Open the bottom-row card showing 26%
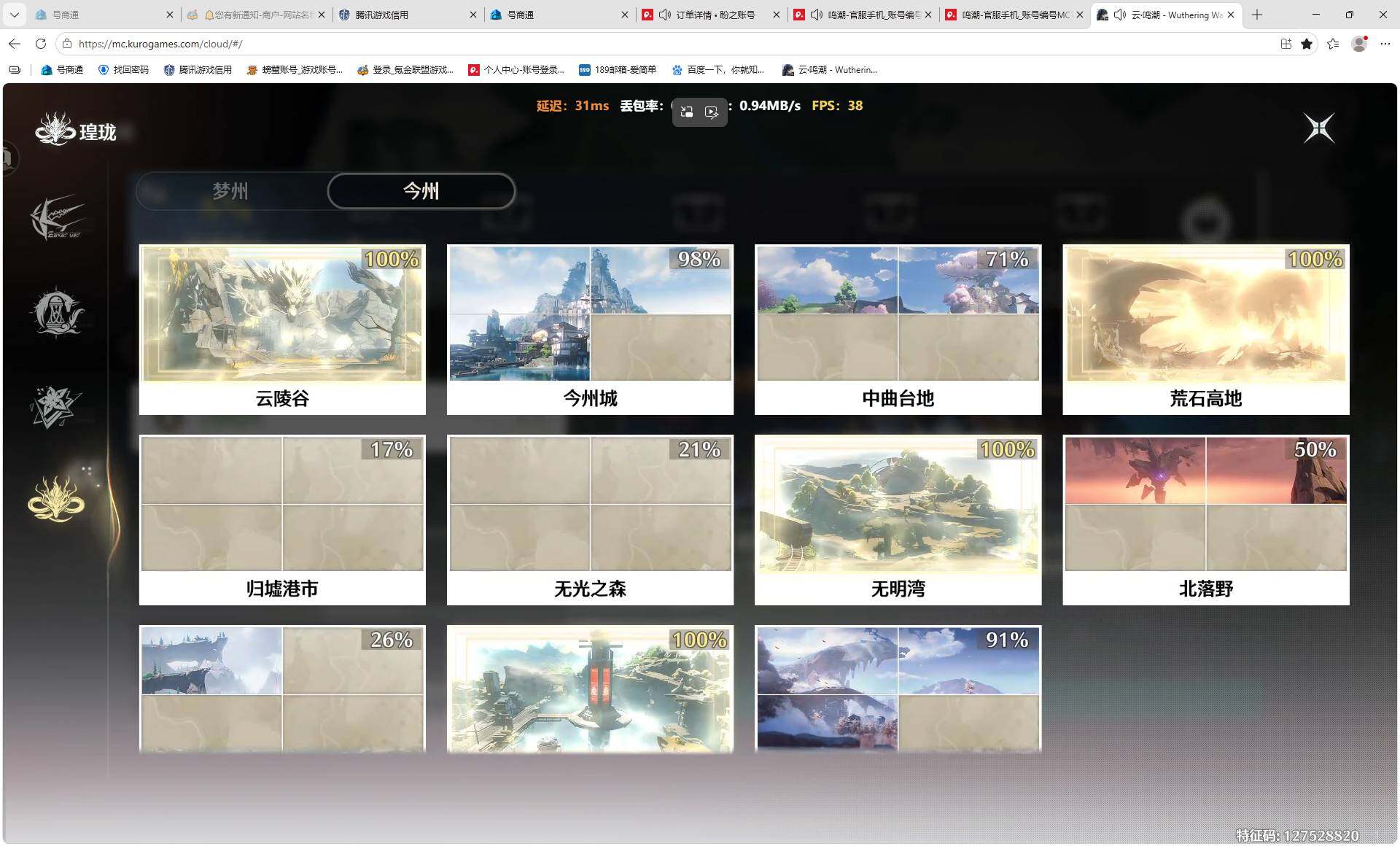 (282, 689)
